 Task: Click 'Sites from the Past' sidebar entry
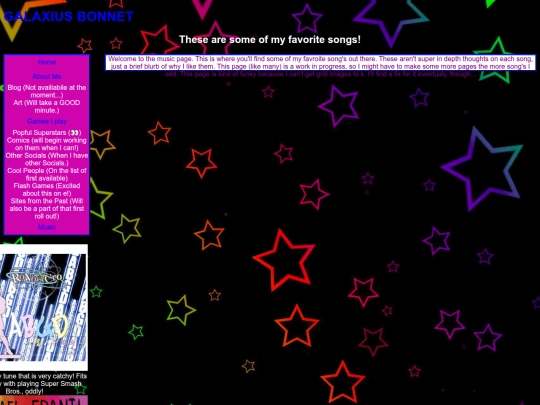47,208
